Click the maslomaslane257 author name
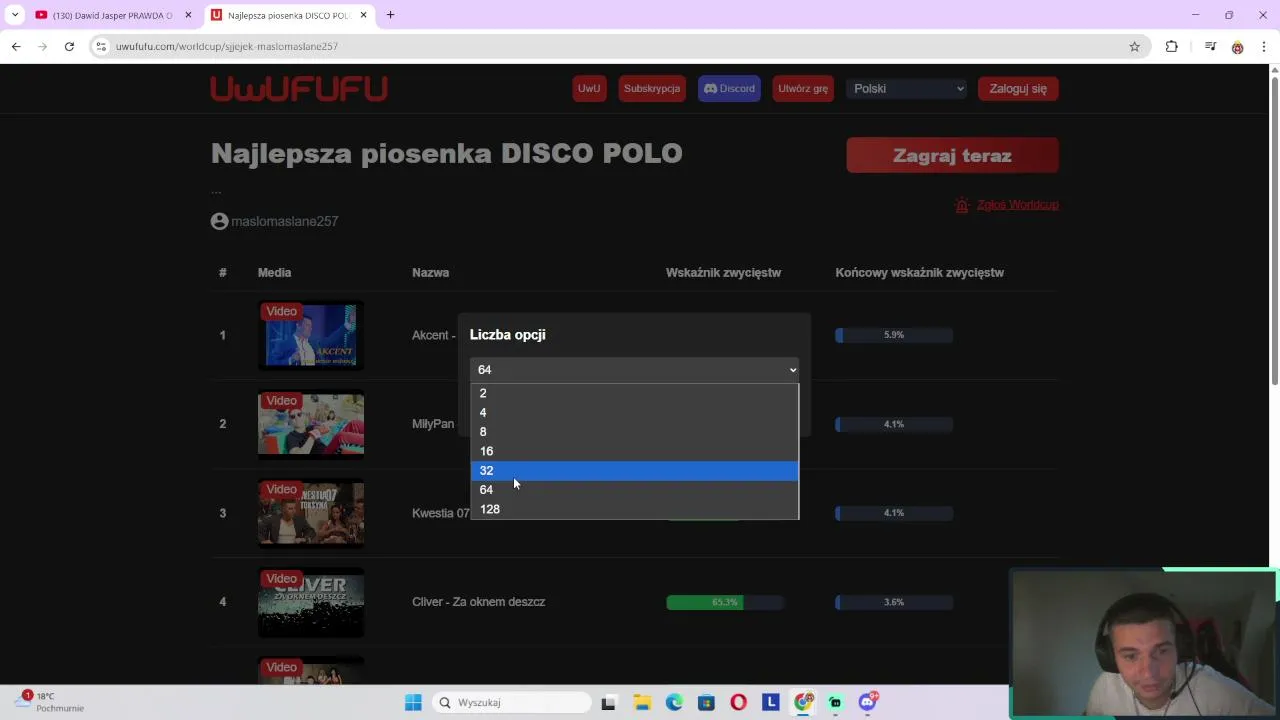 [285, 221]
